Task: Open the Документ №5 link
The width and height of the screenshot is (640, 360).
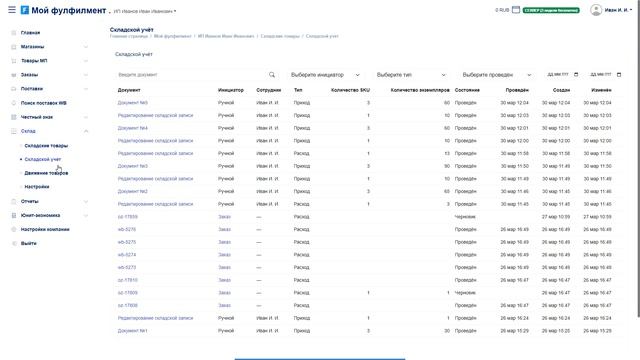Action: [x=133, y=103]
